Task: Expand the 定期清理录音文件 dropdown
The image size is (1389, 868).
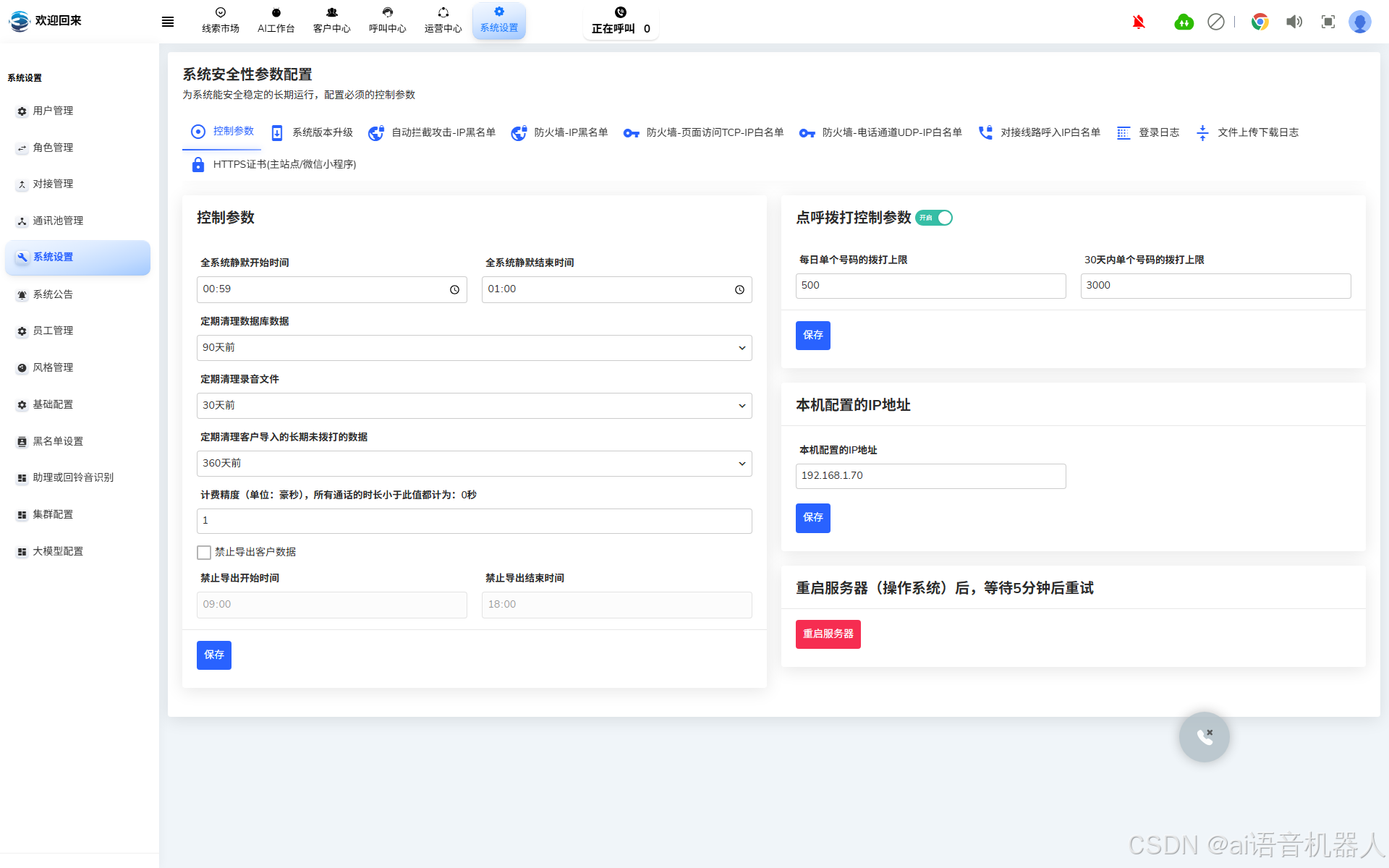Action: pos(474,406)
